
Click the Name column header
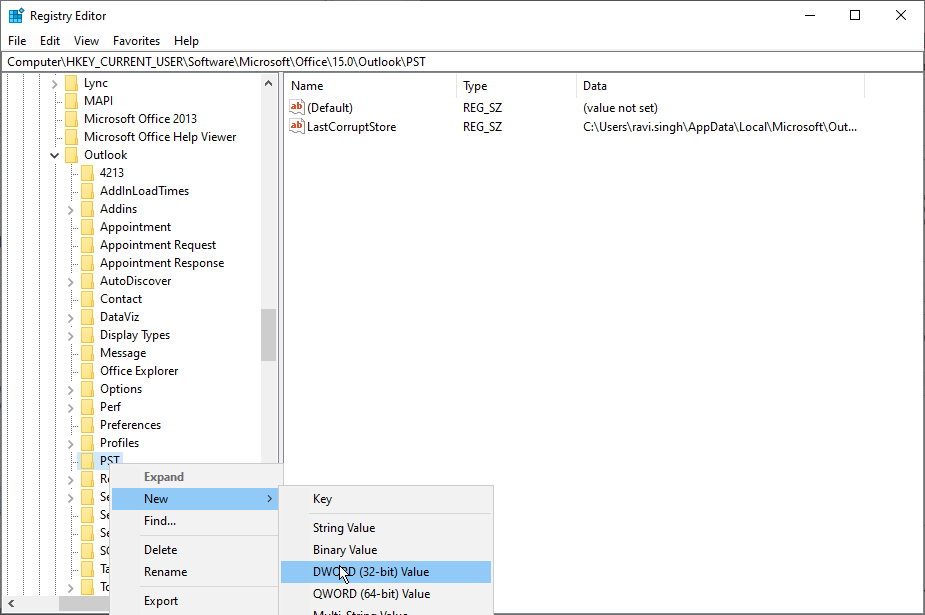tap(370, 86)
